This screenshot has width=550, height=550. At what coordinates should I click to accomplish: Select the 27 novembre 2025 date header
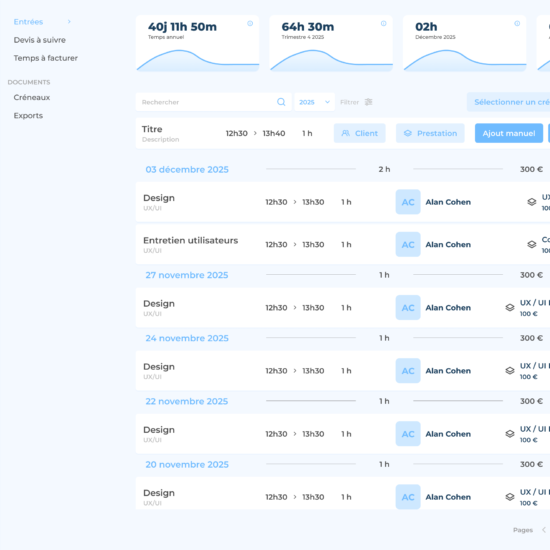pos(187,275)
